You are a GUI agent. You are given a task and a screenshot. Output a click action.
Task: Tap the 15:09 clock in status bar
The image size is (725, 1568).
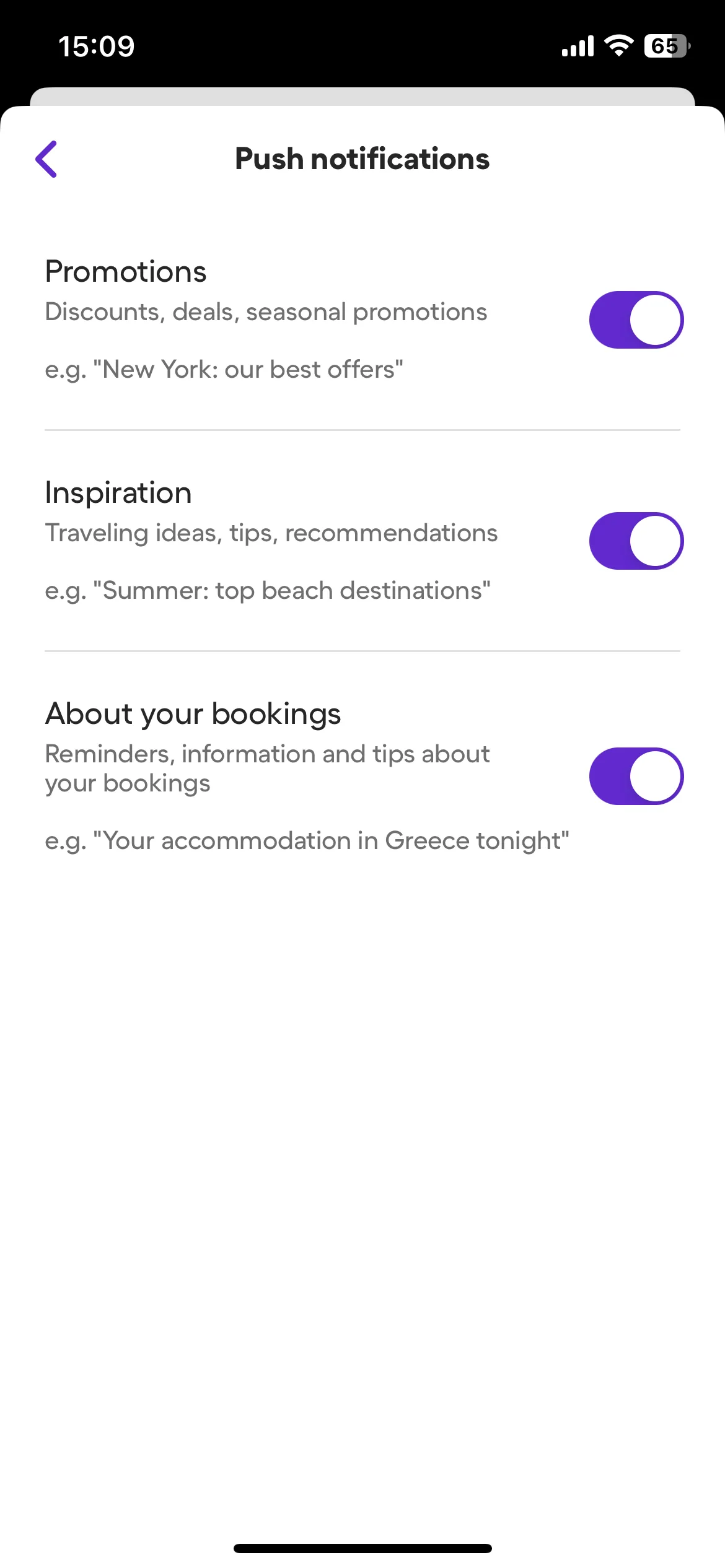click(x=96, y=46)
